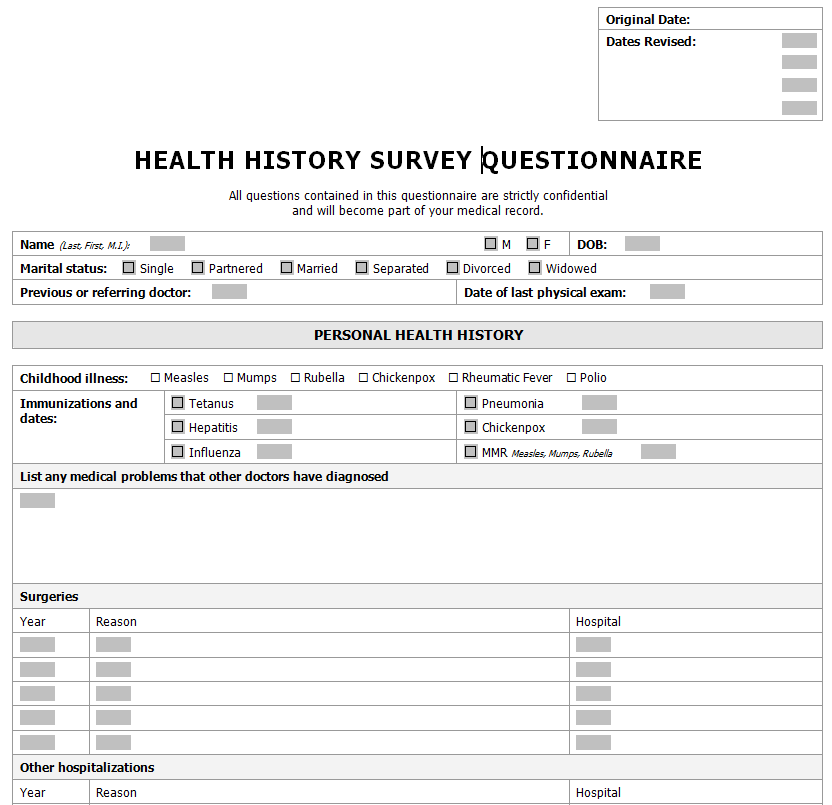Mark the Rheumatic Fever checkbox
This screenshot has height=805, width=832.
tap(453, 378)
